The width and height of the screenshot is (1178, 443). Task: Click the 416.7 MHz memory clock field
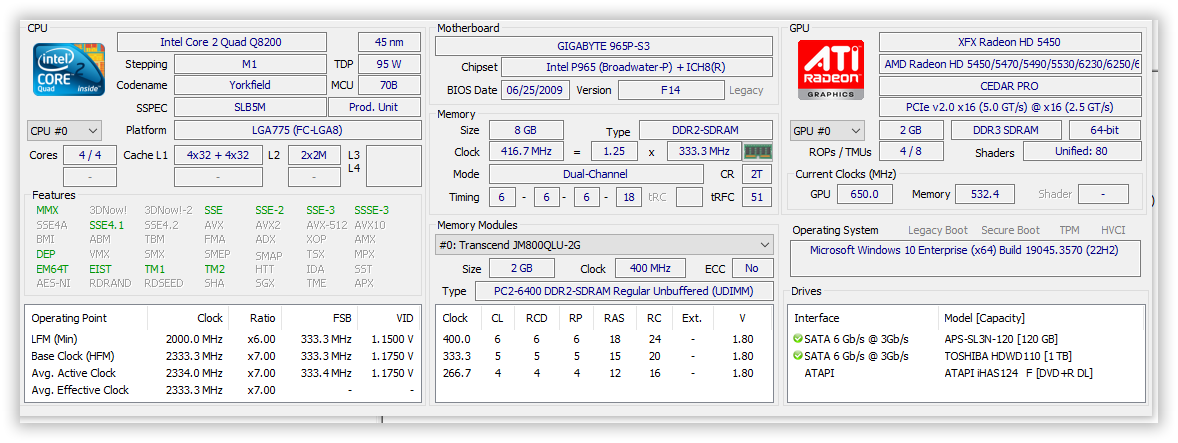(x=526, y=152)
